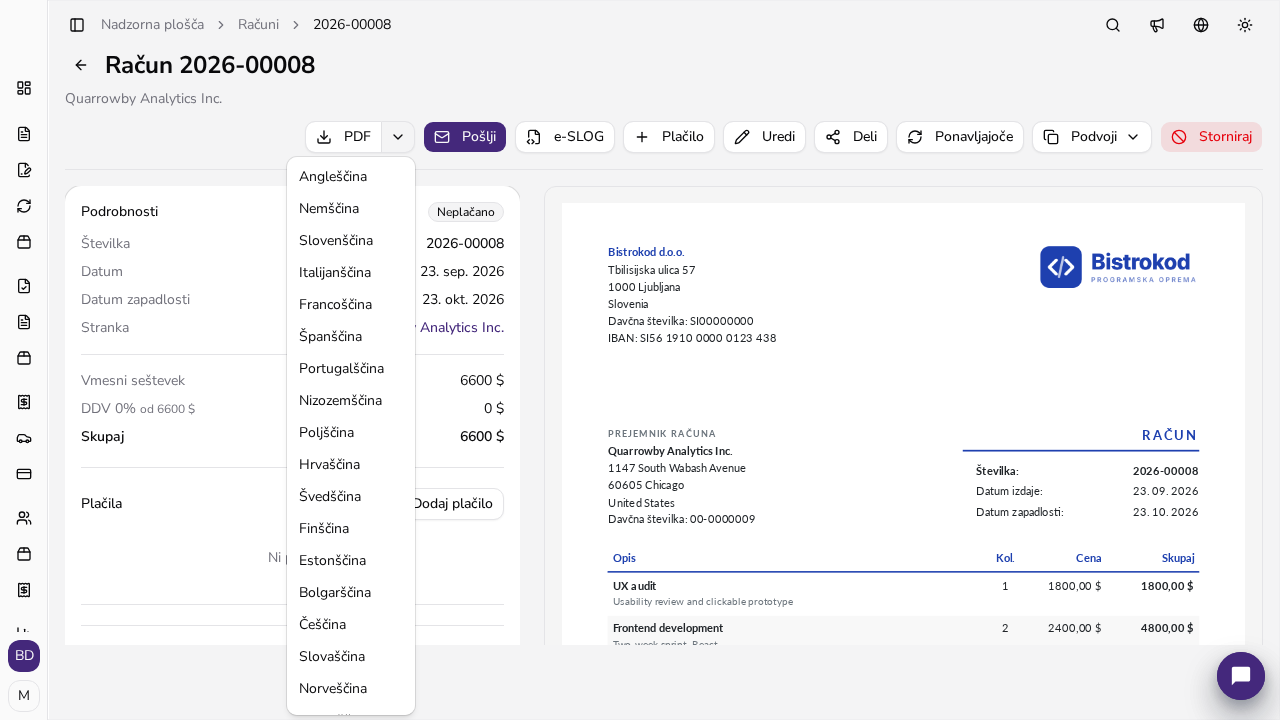Choose Hrvaščina from the PDF menu

(x=351, y=465)
